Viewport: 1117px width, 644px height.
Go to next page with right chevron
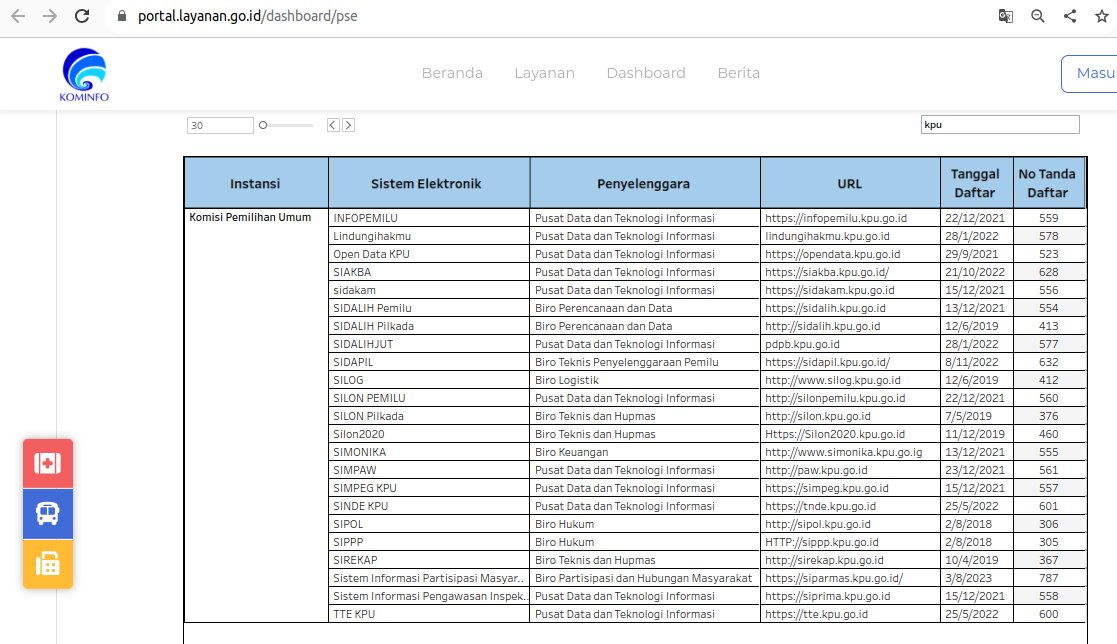[348, 124]
